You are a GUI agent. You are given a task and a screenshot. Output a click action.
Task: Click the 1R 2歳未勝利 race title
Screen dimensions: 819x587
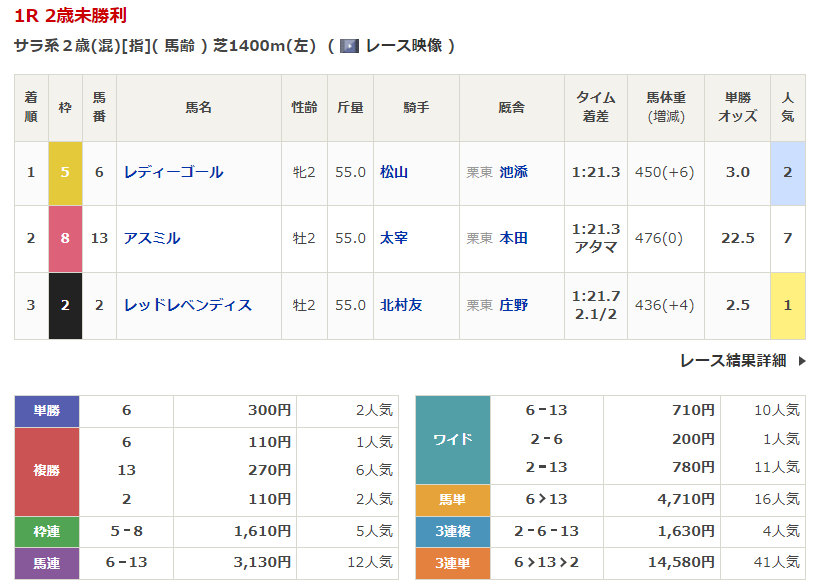pyautogui.click(x=70, y=16)
